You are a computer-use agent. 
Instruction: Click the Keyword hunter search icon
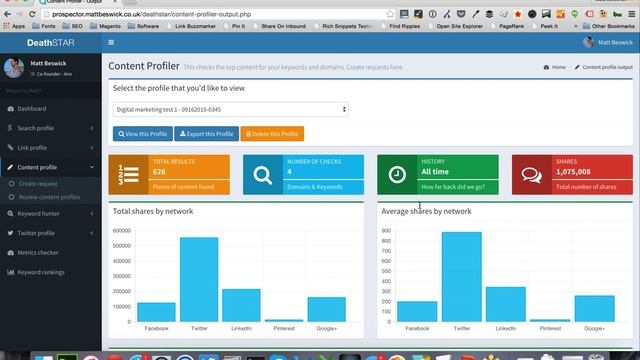(x=11, y=213)
